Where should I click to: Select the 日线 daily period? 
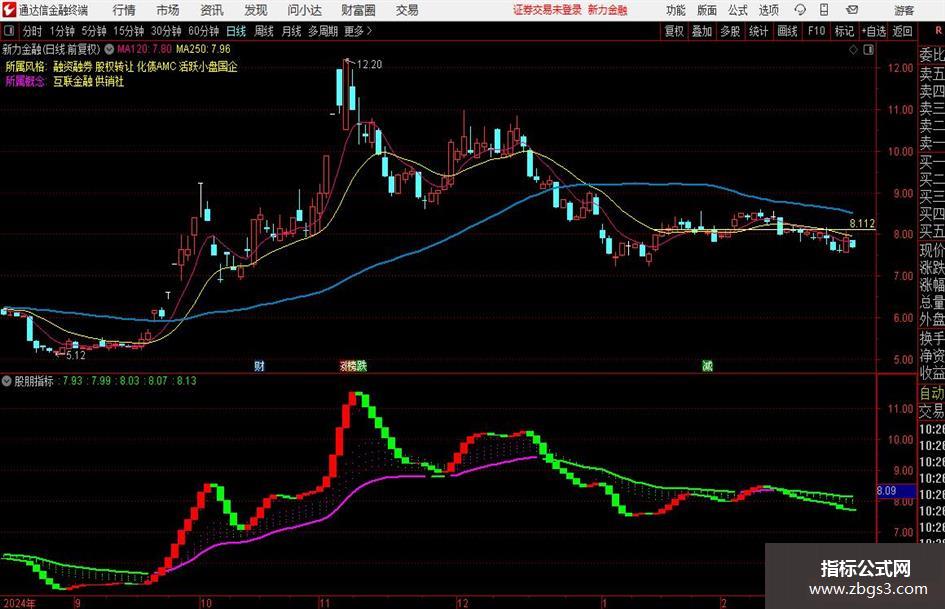[x=236, y=31]
